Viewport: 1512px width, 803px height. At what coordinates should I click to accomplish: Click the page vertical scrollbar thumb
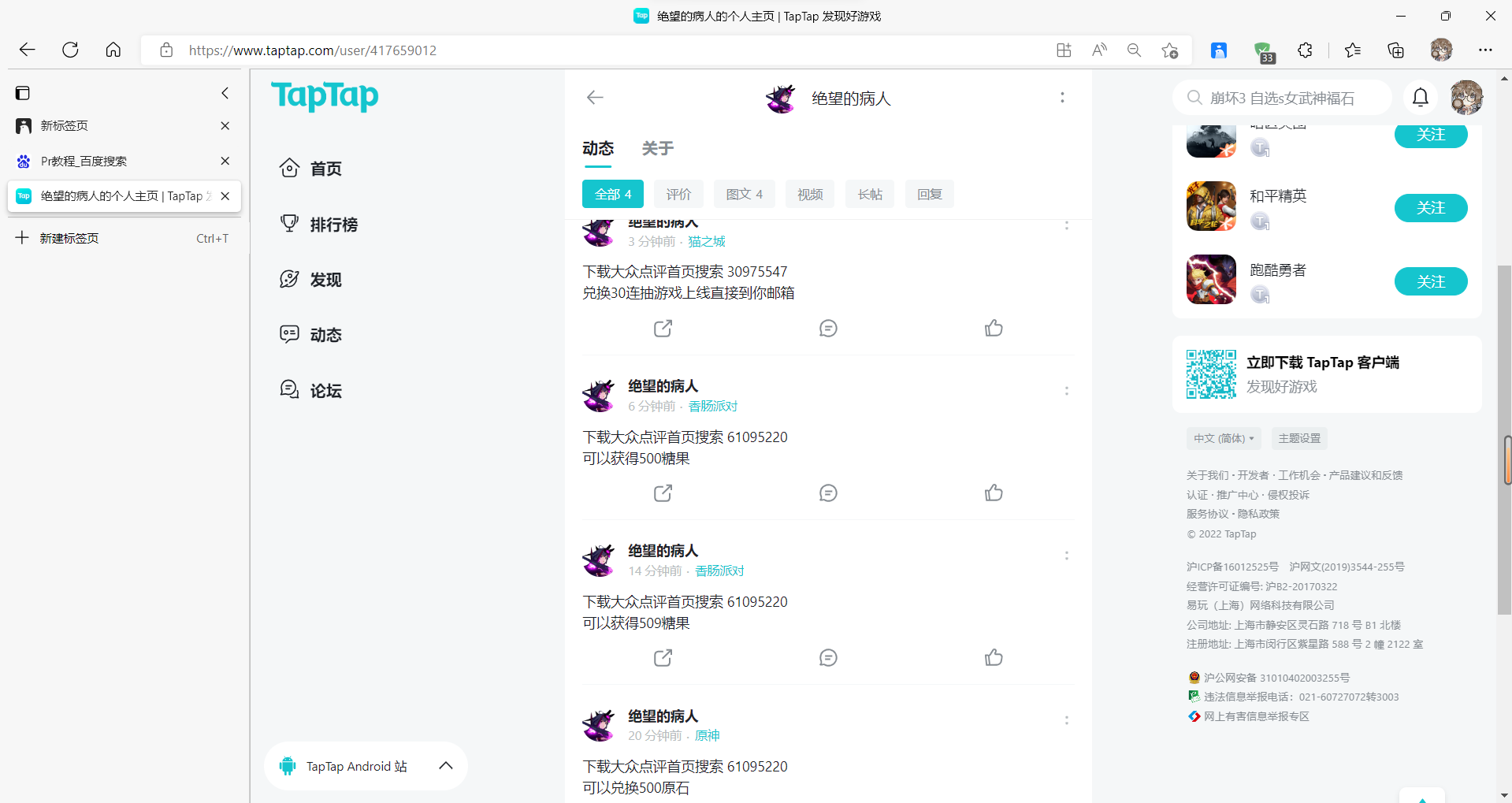pyautogui.click(x=1505, y=441)
